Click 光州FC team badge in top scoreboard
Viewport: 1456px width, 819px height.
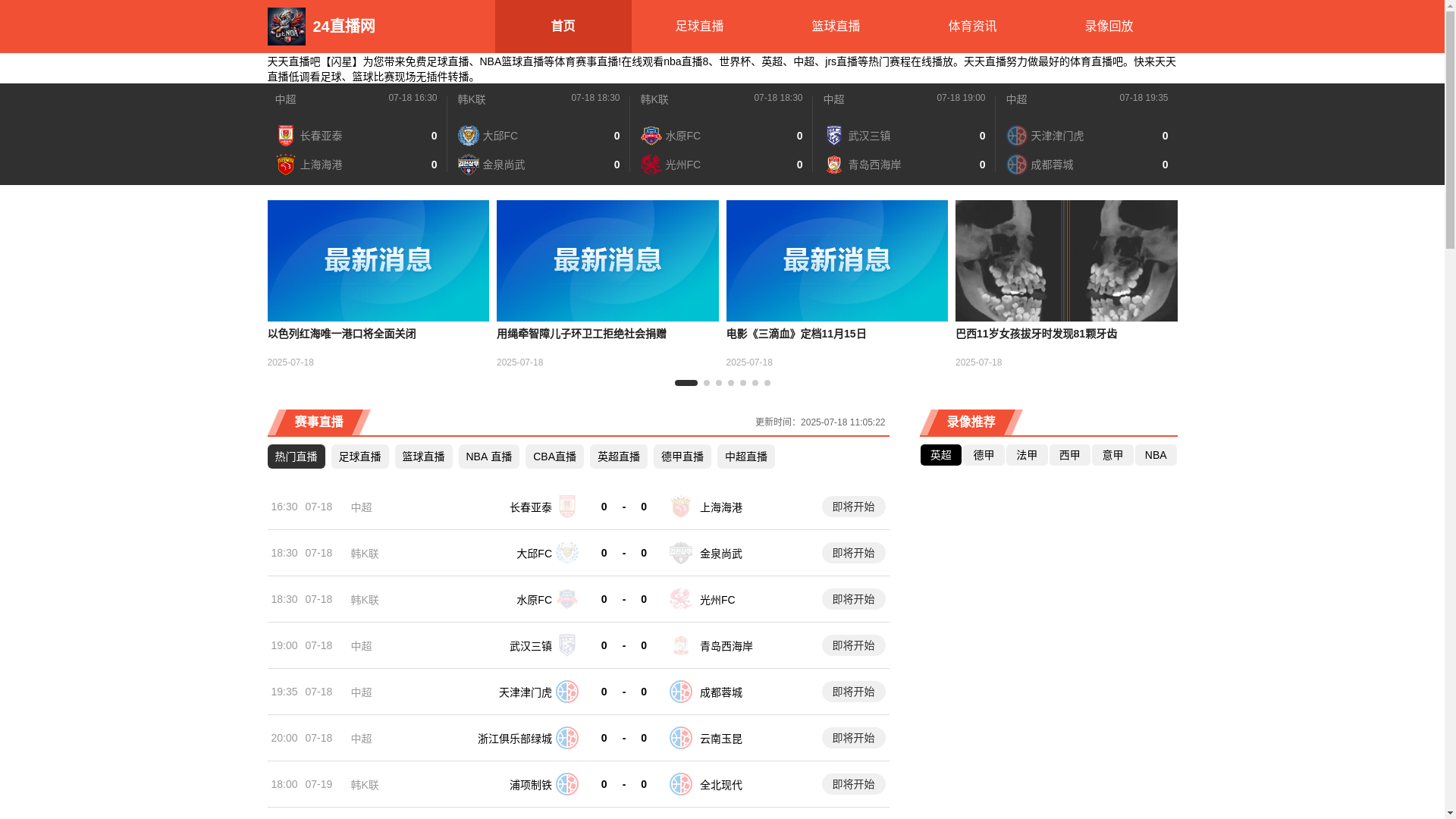[x=651, y=165]
